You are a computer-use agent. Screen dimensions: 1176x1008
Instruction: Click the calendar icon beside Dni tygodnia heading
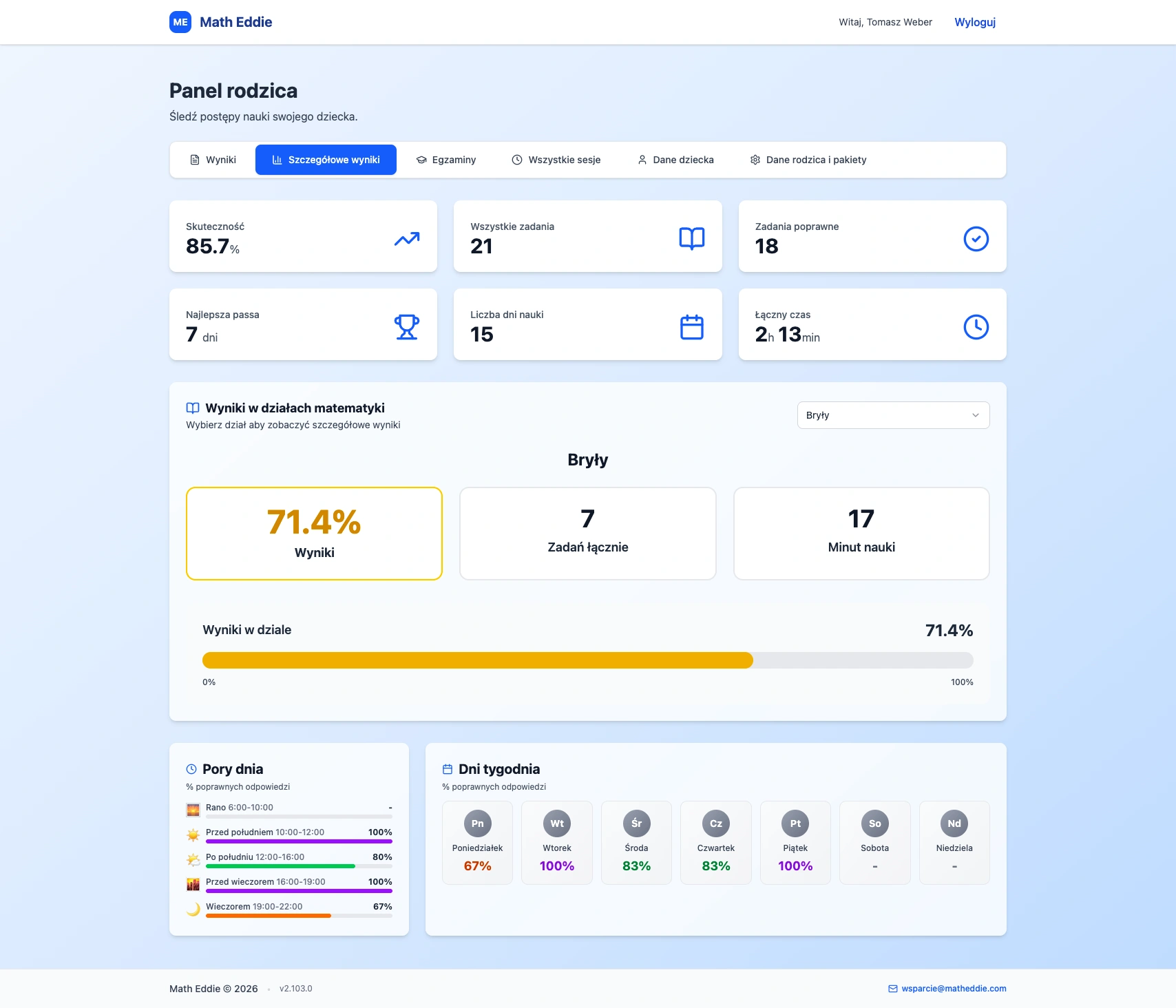tap(448, 769)
